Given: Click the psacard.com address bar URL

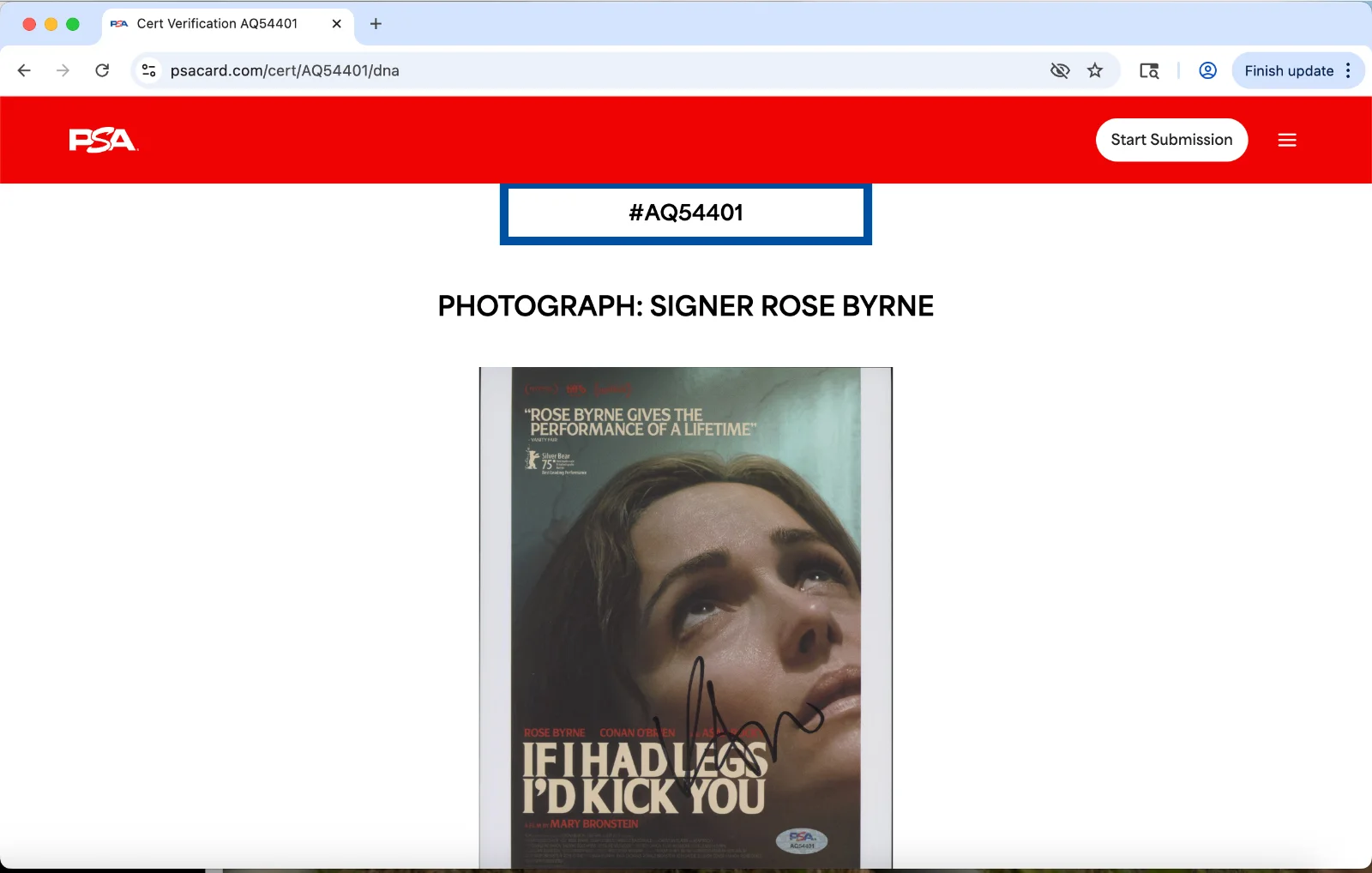Looking at the screenshot, I should click(285, 70).
